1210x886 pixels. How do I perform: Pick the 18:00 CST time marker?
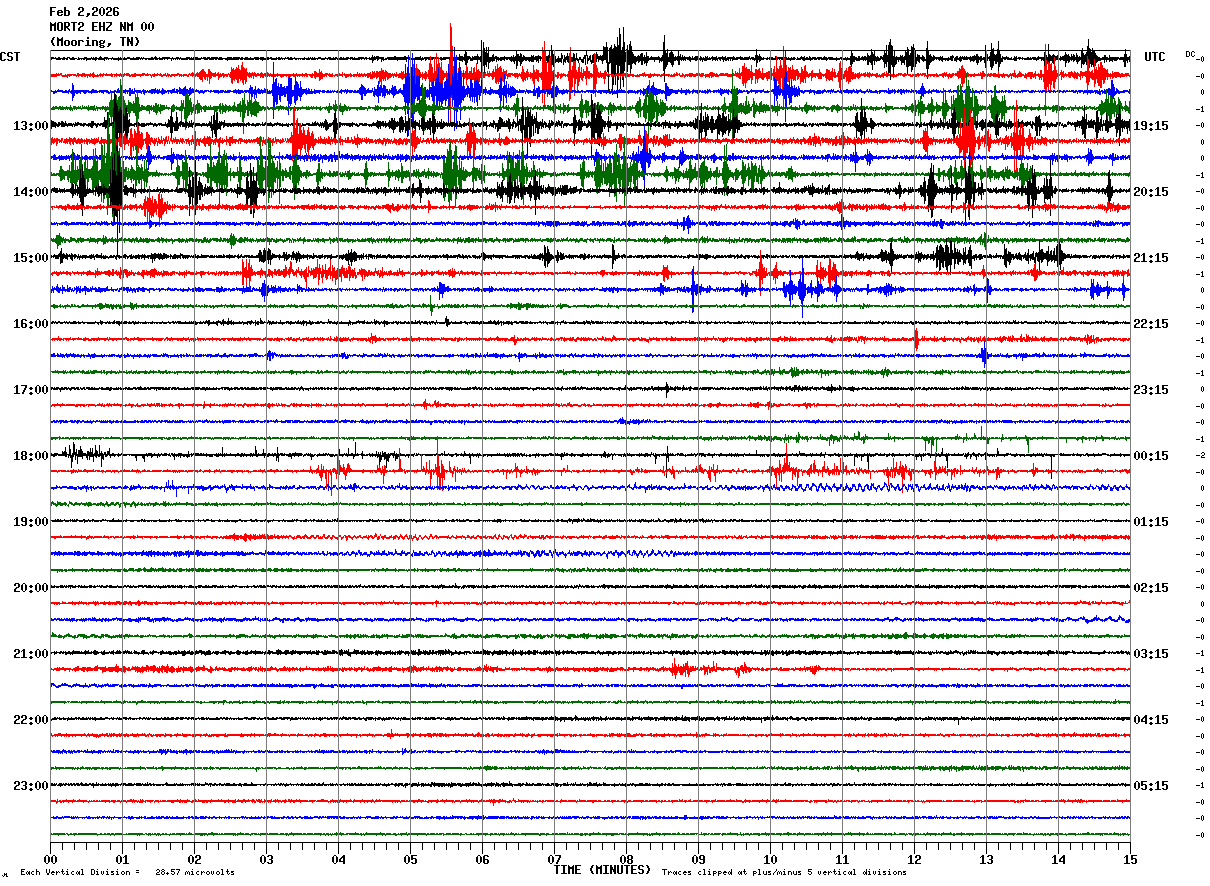tap(31, 456)
